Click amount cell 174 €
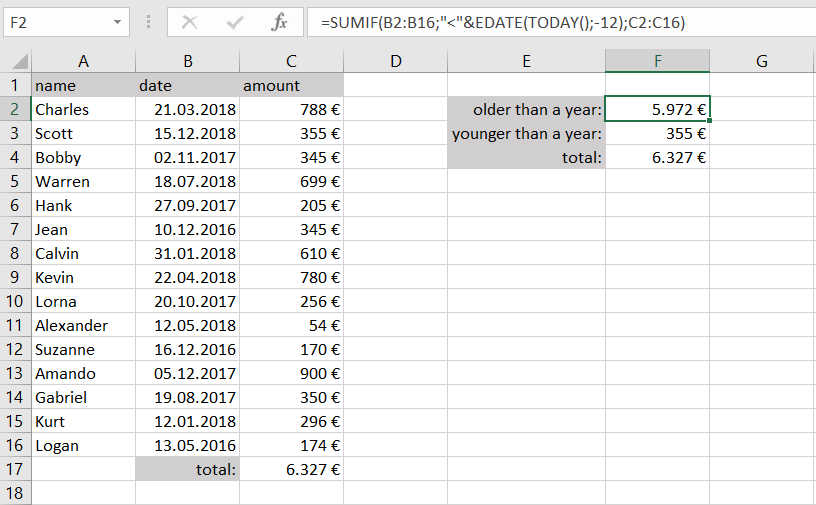816x505 pixels. coord(291,445)
